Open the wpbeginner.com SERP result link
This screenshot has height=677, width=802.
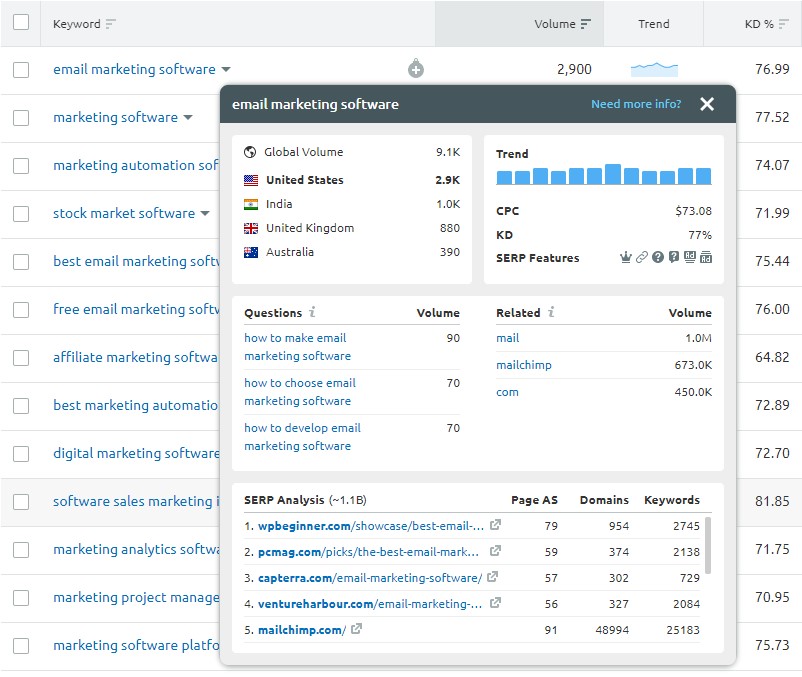(x=371, y=526)
